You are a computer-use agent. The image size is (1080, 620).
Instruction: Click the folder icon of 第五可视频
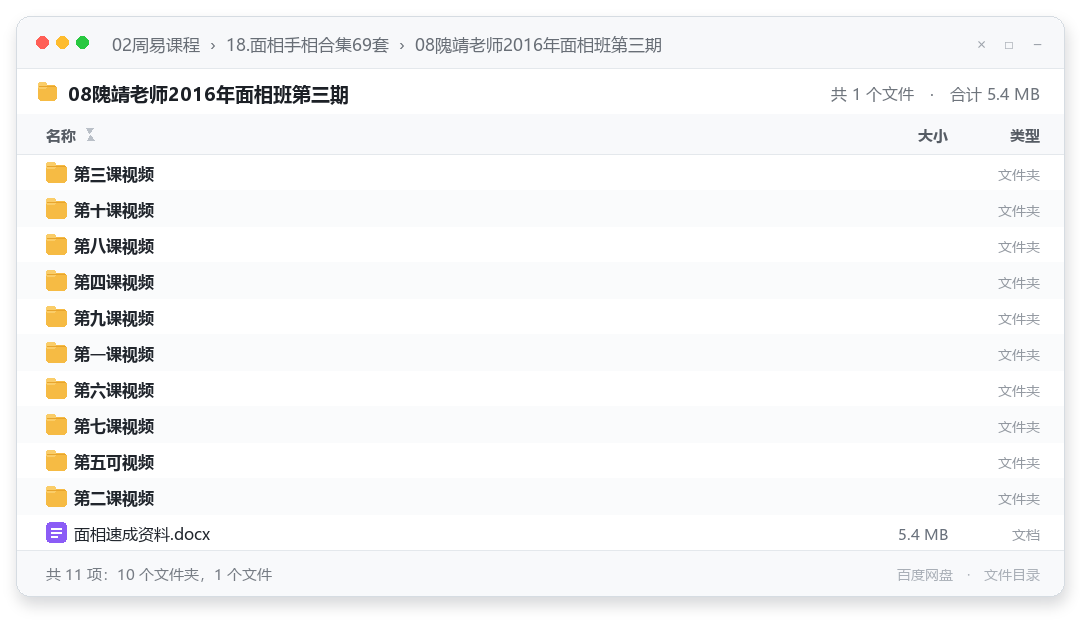pos(56,462)
